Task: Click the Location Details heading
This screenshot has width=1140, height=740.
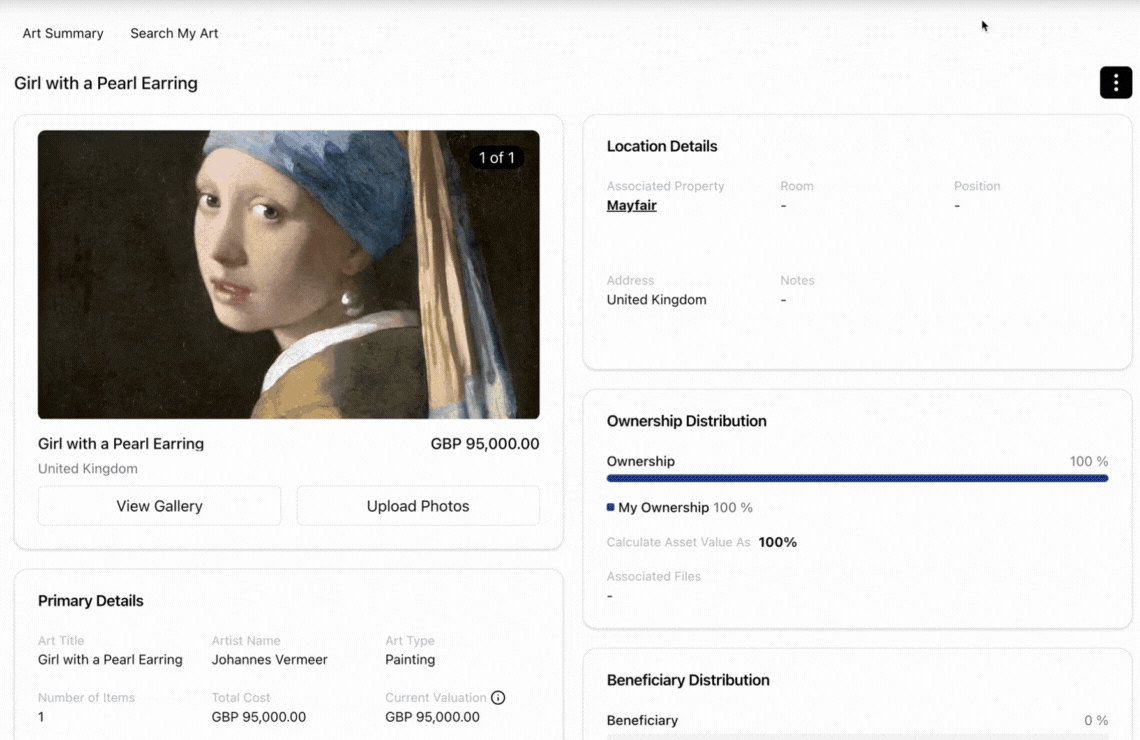Action: pos(662,146)
